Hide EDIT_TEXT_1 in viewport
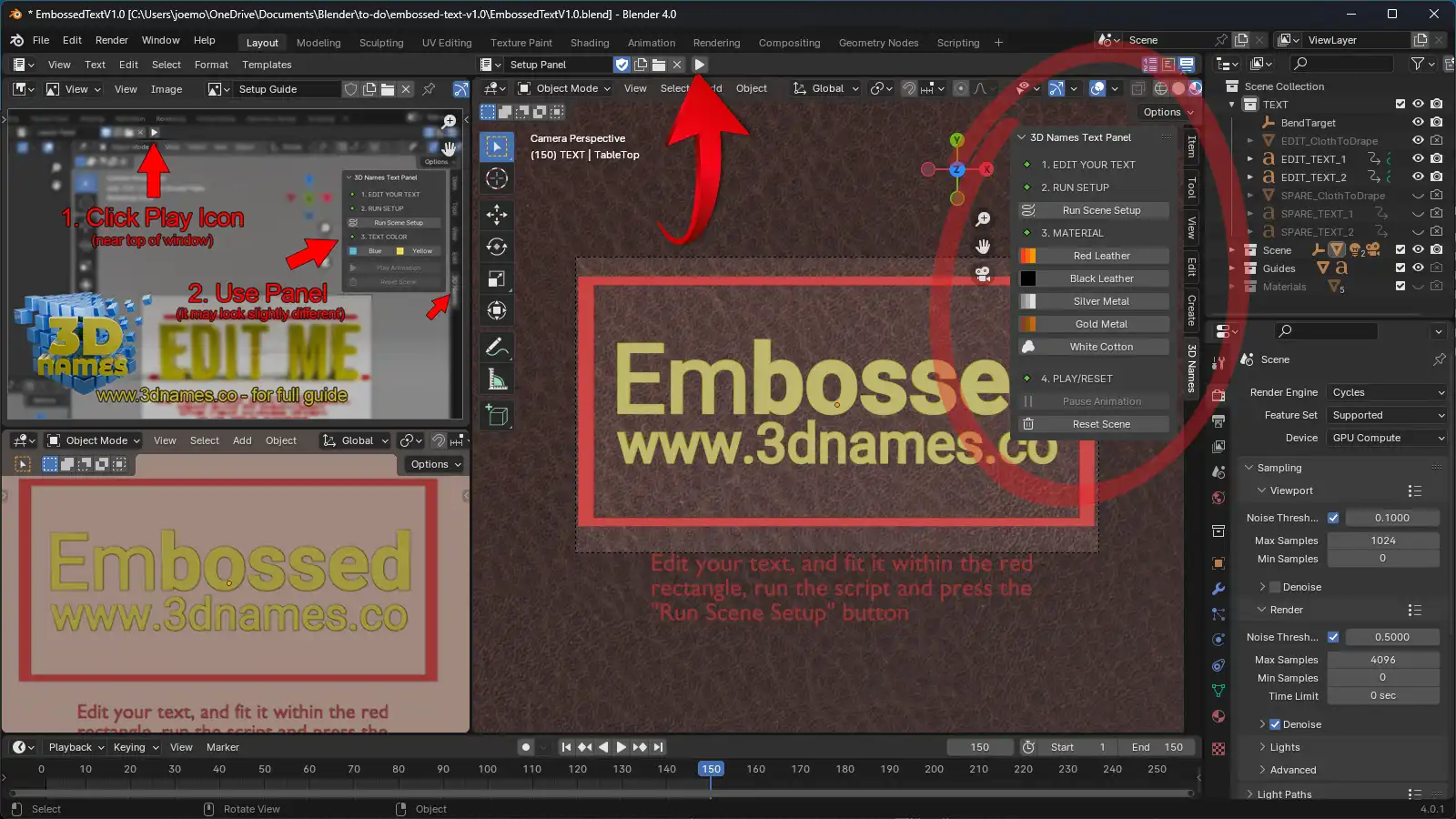 click(x=1418, y=158)
